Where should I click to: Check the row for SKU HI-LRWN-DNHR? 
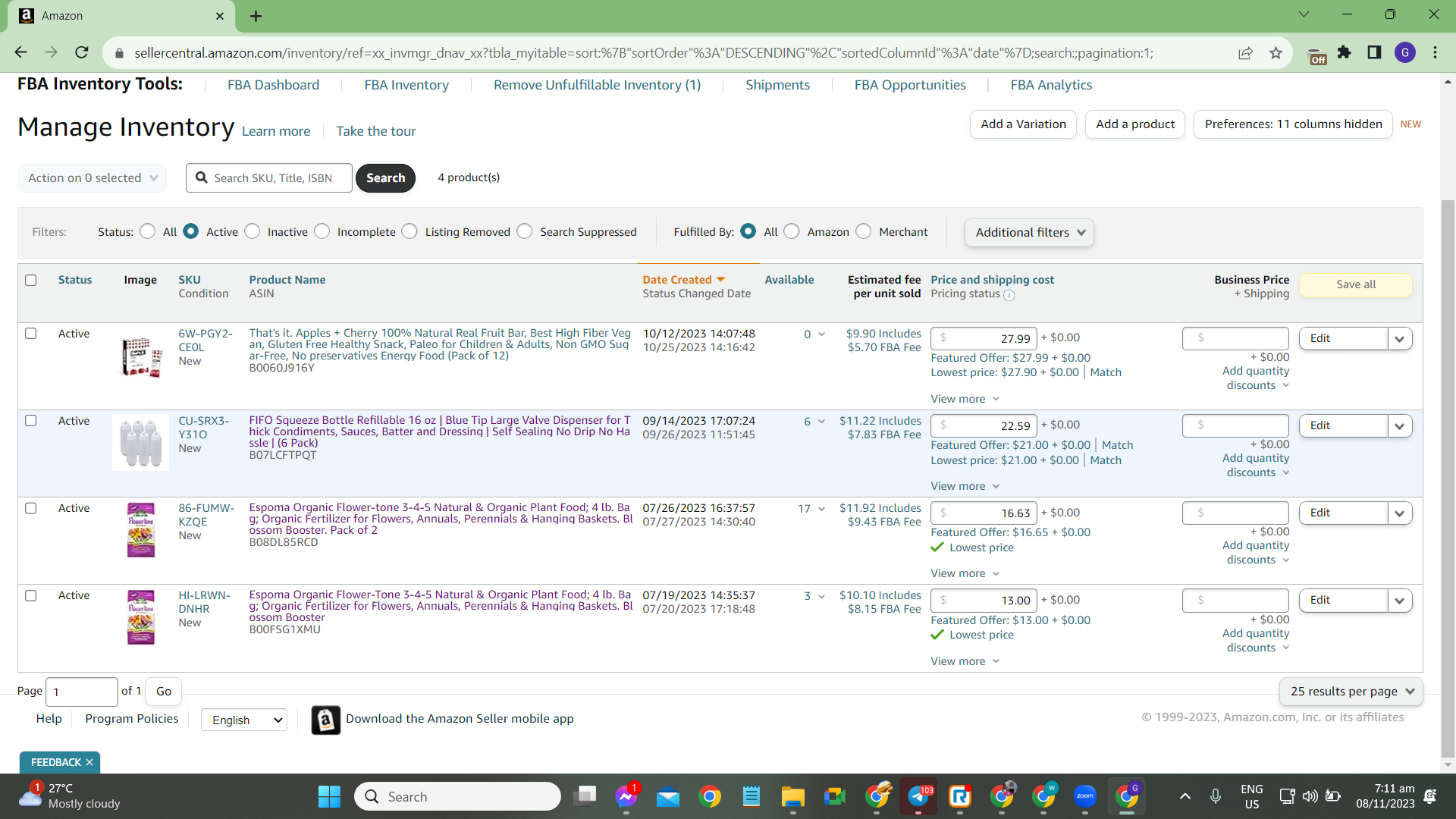click(x=31, y=596)
